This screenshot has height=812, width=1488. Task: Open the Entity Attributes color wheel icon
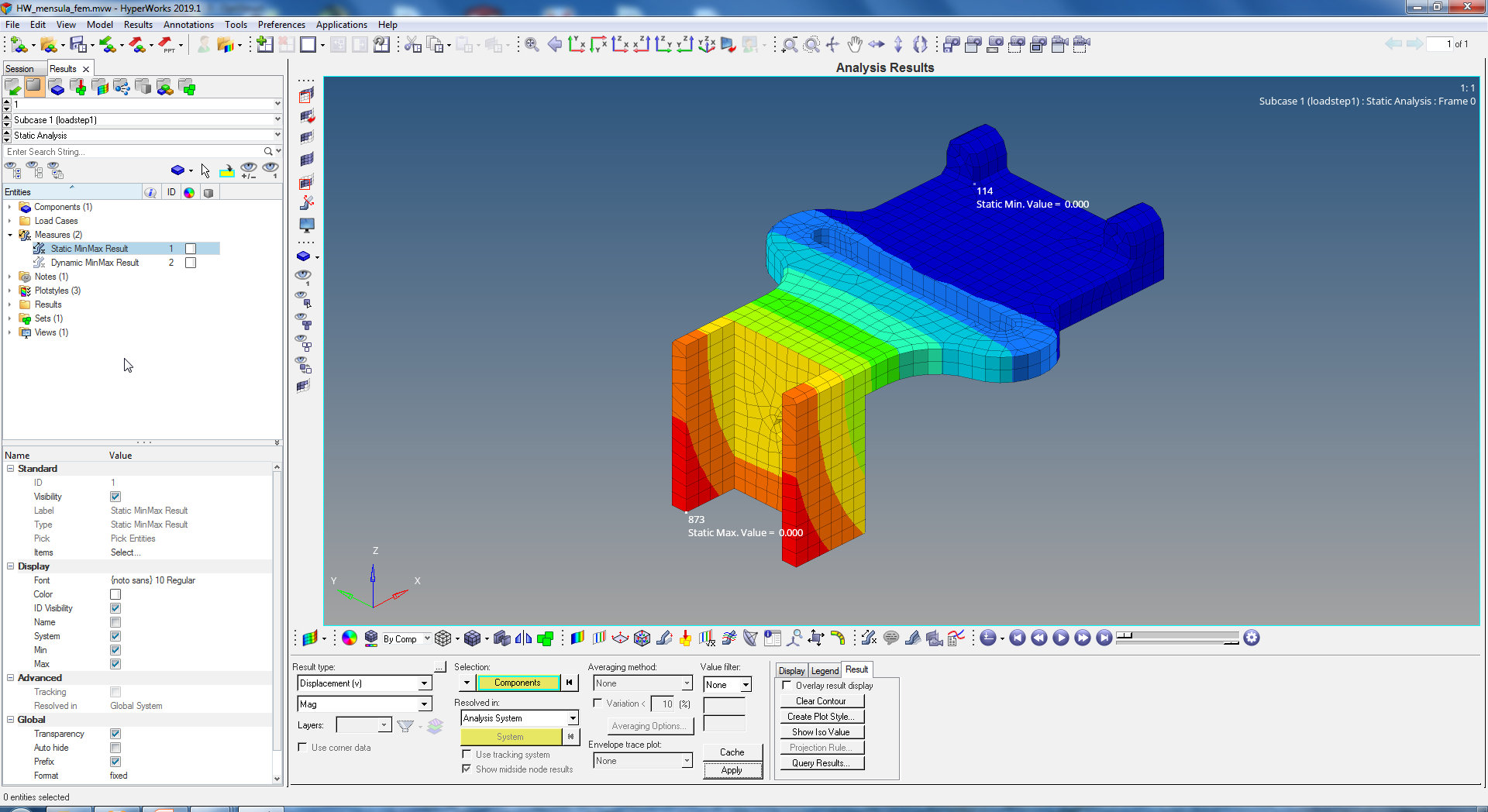pos(350,638)
